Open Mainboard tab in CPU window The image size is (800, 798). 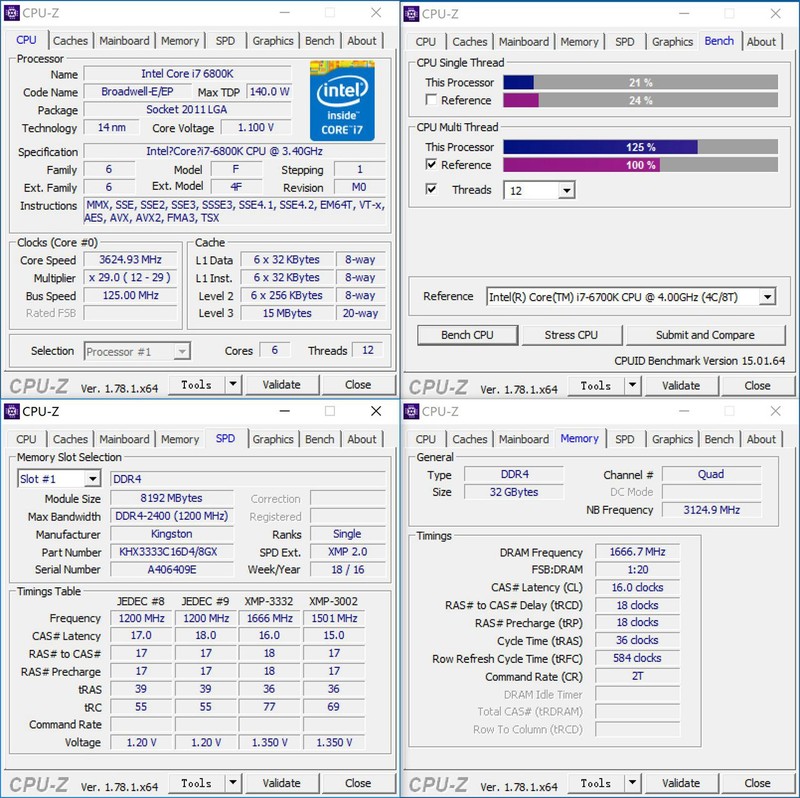tap(124, 41)
